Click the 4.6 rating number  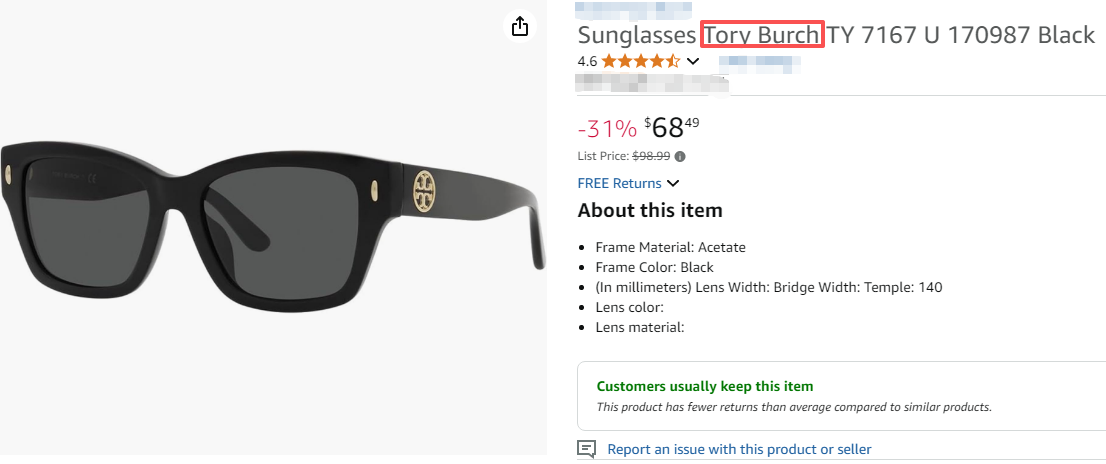click(587, 61)
